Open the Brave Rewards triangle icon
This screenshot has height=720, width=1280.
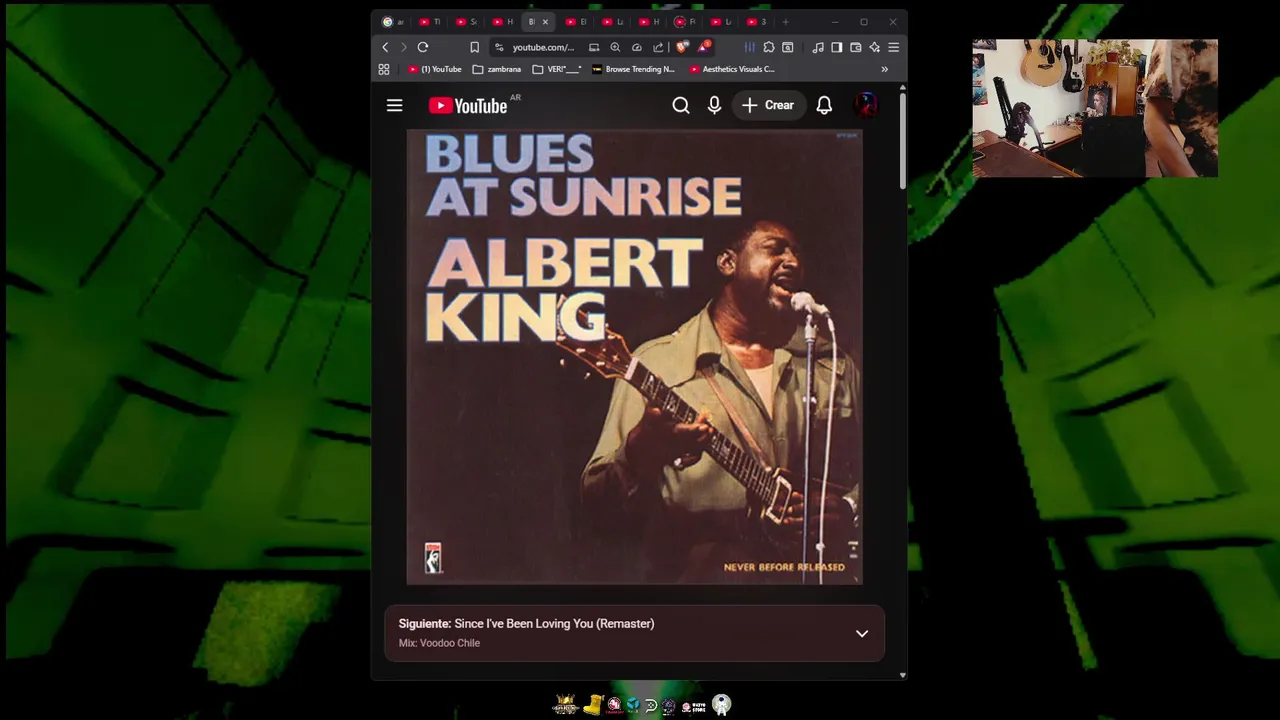(704, 46)
